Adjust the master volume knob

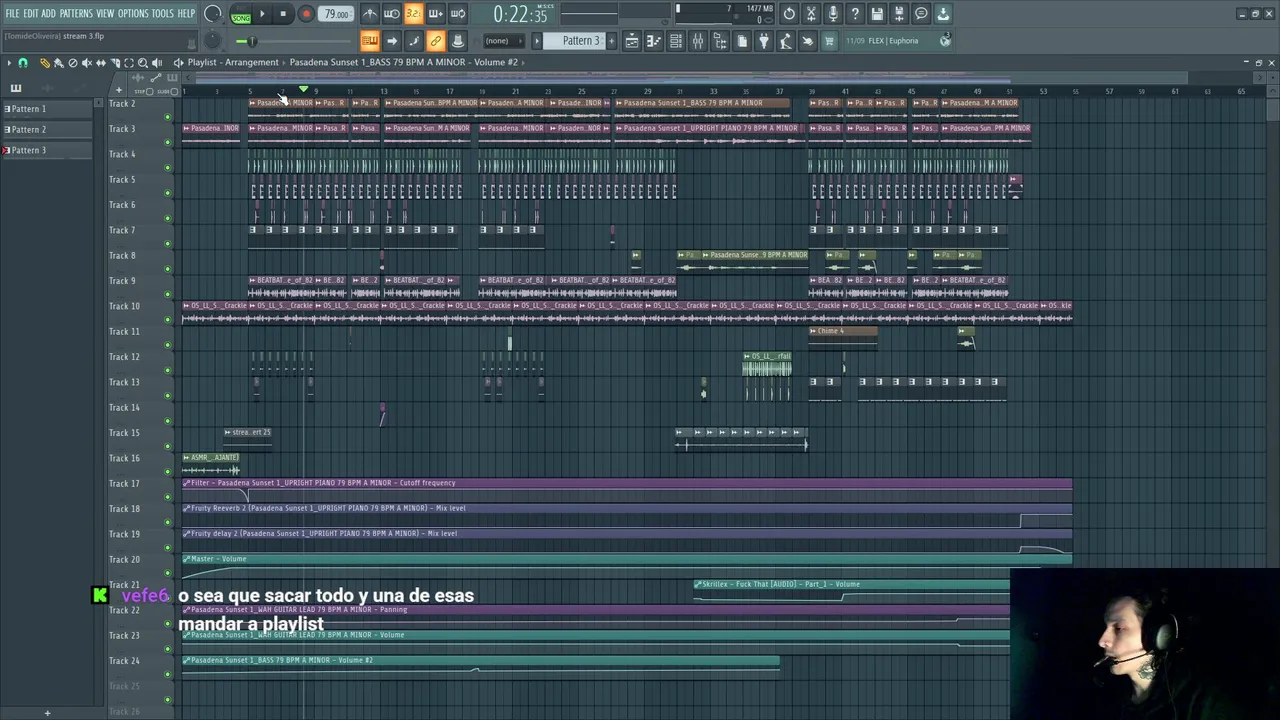click(x=213, y=13)
